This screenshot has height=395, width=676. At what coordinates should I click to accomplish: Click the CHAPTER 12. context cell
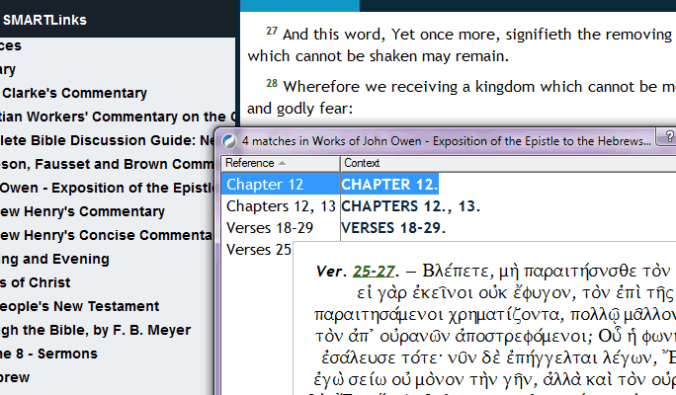(390, 185)
